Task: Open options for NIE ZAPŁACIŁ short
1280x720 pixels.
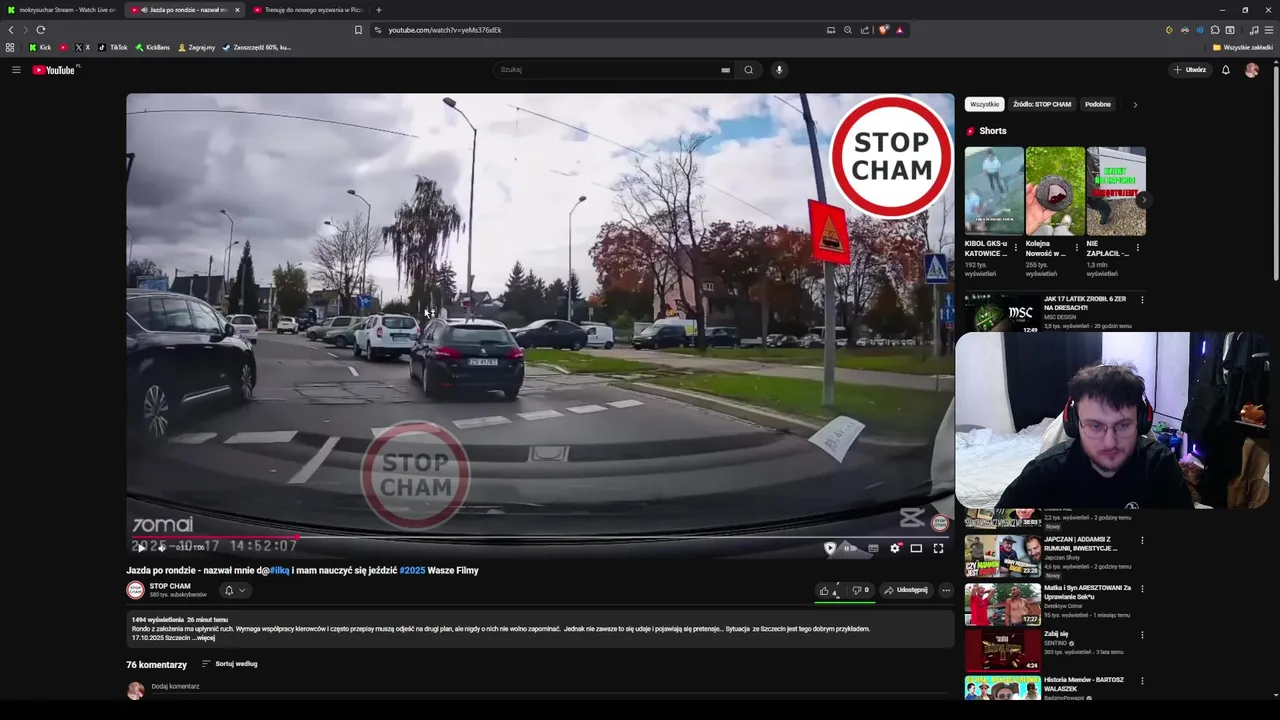Action: point(1137,247)
